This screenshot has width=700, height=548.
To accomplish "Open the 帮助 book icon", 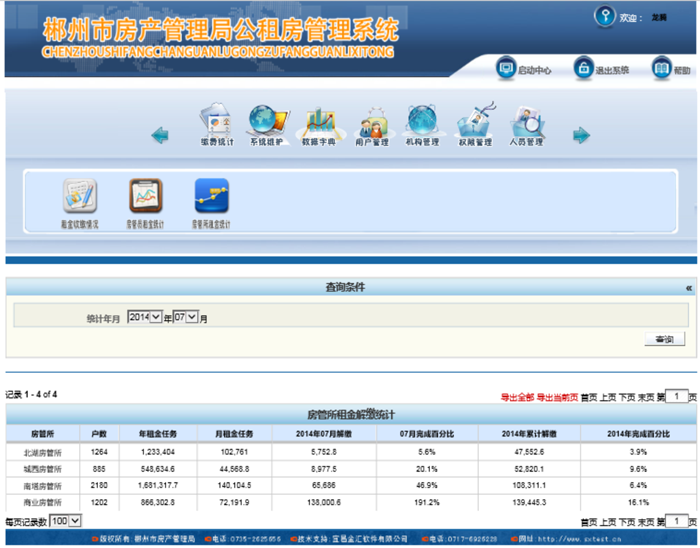I will coord(661,68).
